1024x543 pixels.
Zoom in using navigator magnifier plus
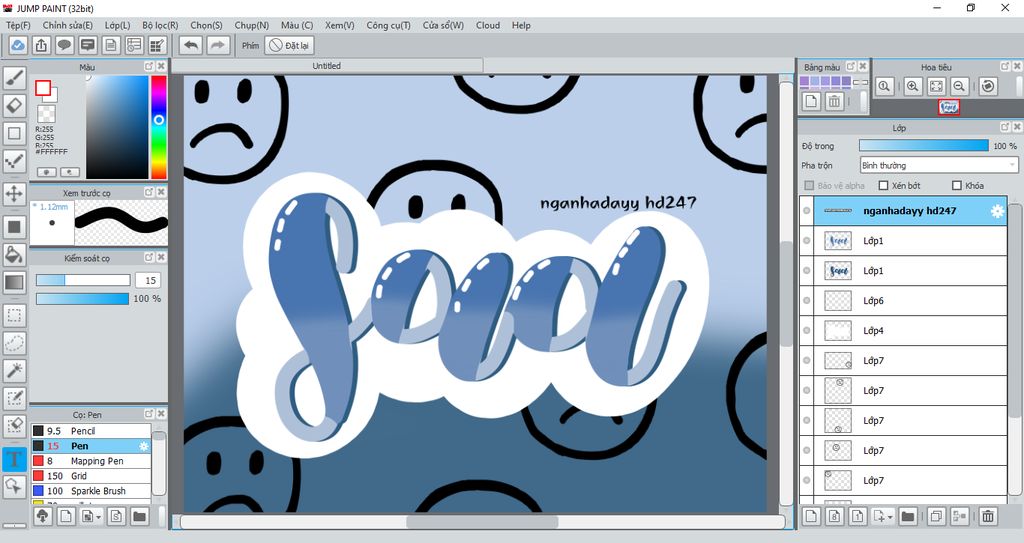coord(912,86)
